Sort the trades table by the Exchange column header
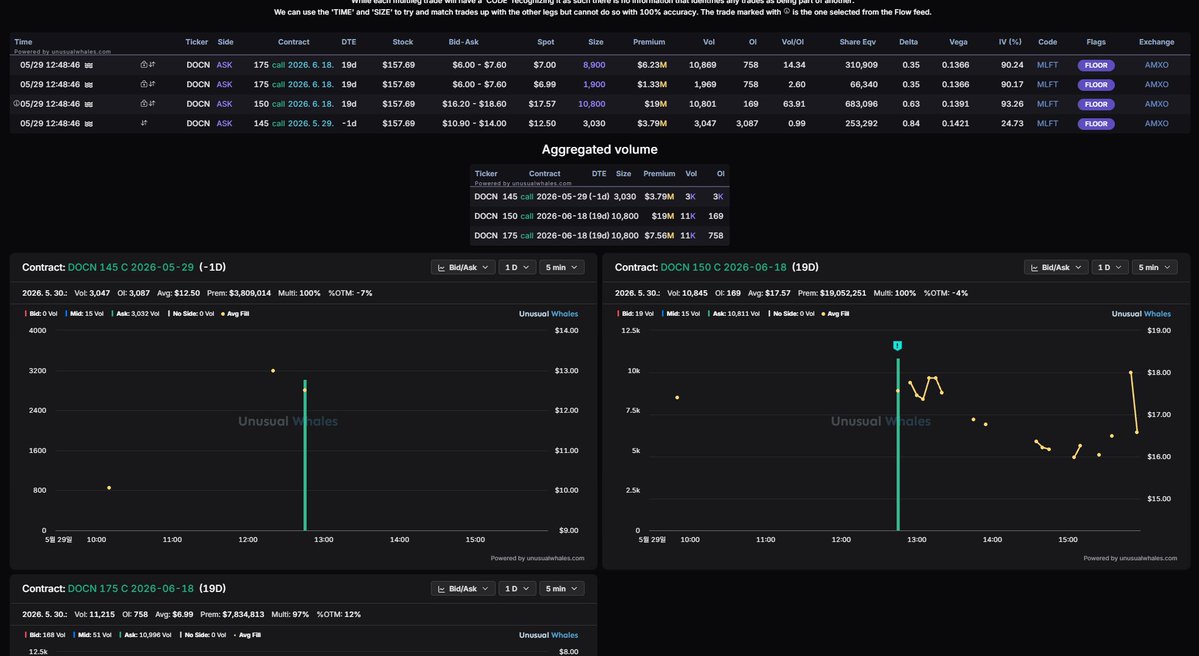This screenshot has height=656, width=1199. (1156, 42)
